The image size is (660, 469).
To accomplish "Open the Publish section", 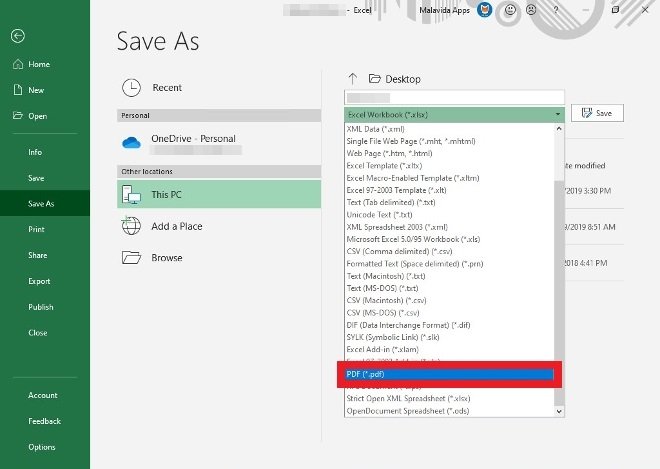I will click(x=41, y=307).
